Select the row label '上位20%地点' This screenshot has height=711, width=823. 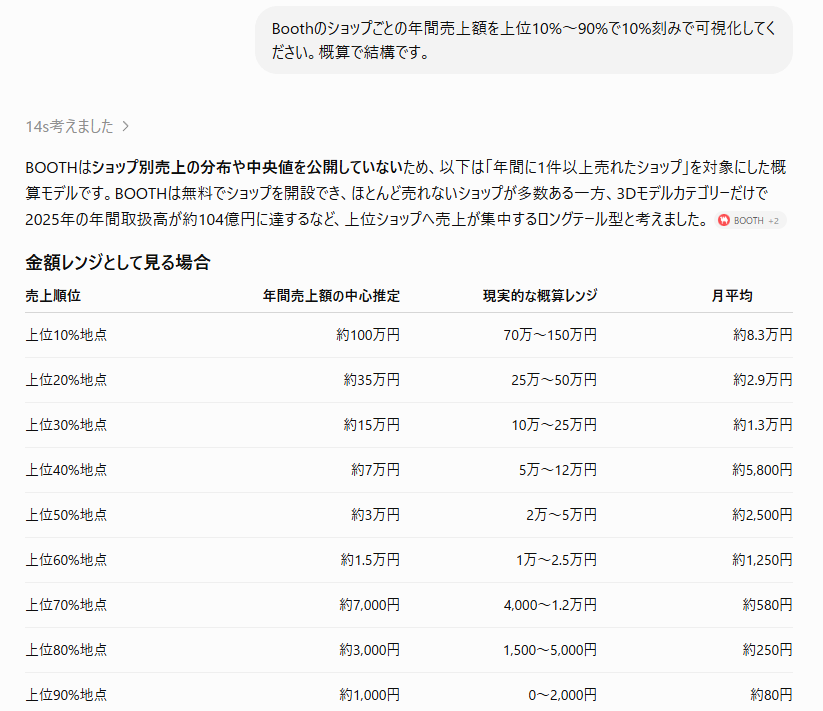[x=66, y=380]
